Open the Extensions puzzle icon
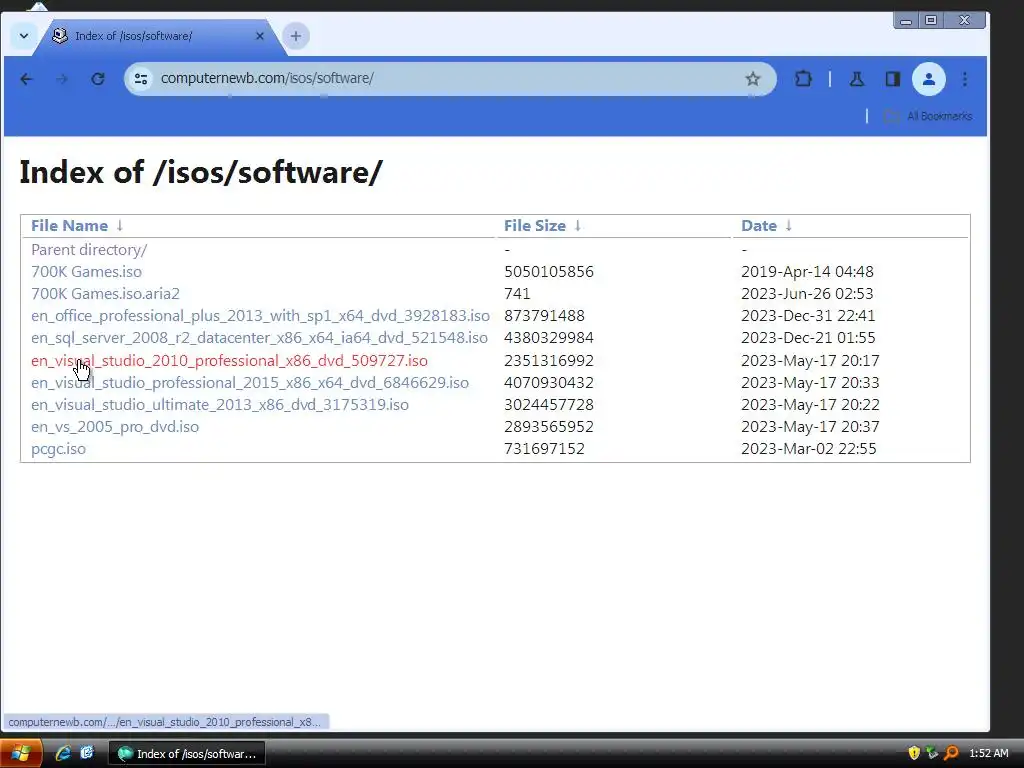Screen dimensions: 1024x768 (x=803, y=79)
